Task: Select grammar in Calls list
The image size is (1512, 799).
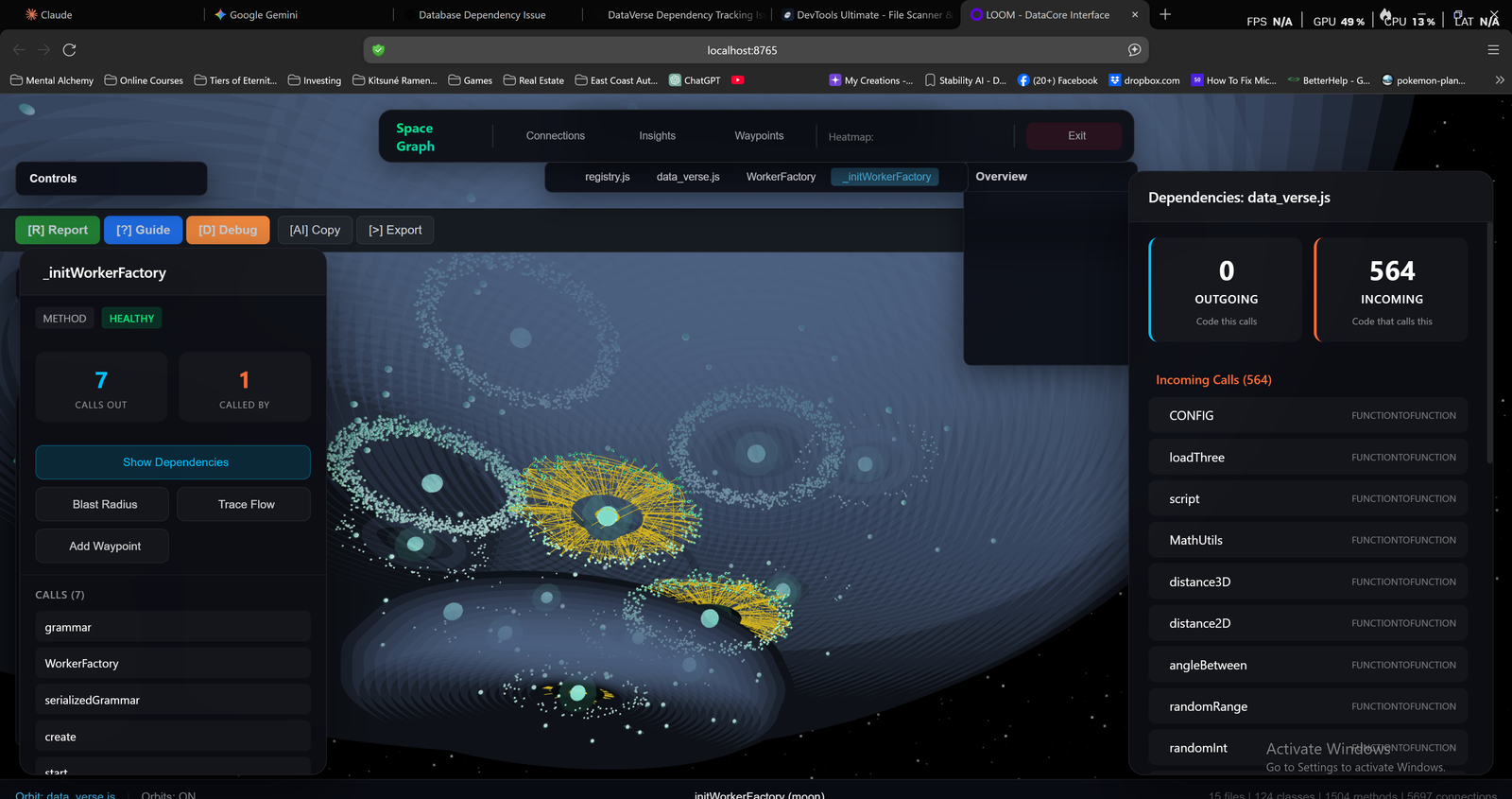Action: coord(173,627)
